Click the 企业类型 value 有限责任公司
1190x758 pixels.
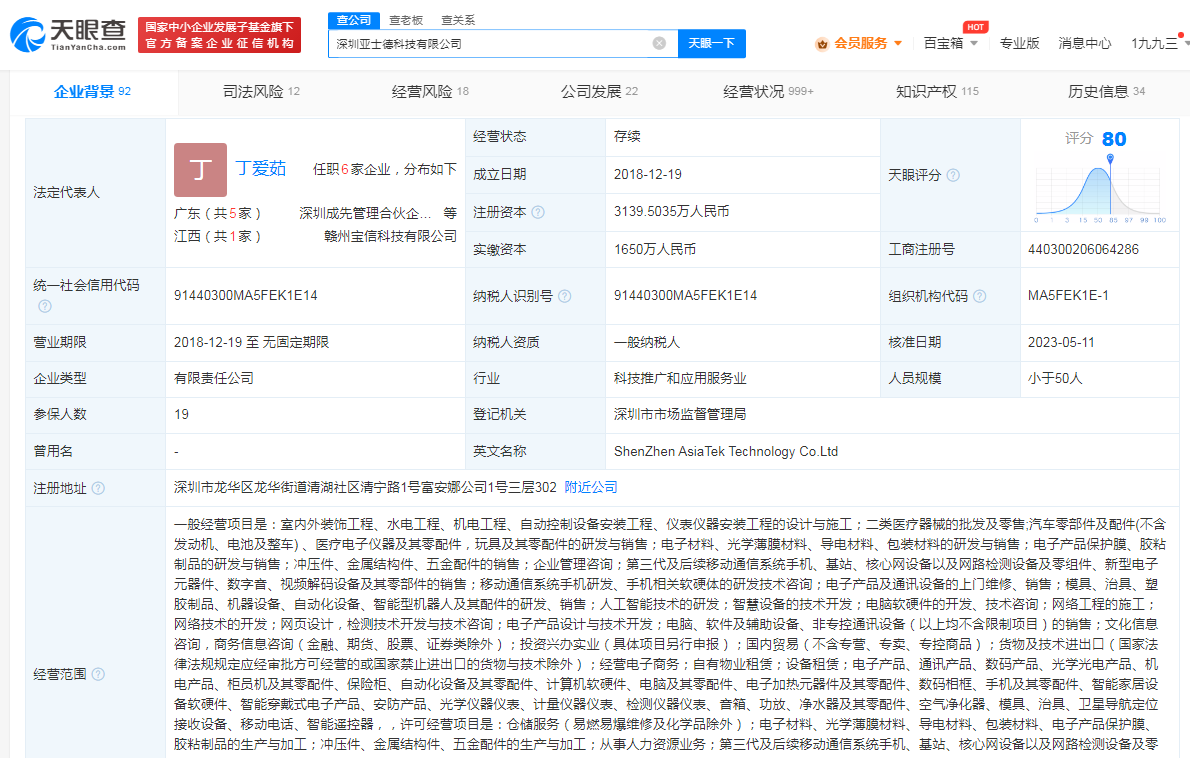pos(213,378)
